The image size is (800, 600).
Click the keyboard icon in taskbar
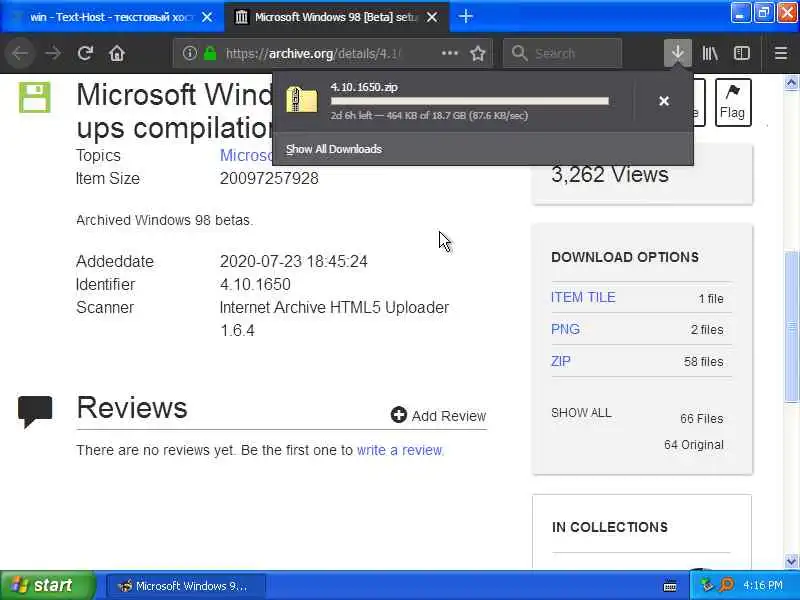(670, 586)
